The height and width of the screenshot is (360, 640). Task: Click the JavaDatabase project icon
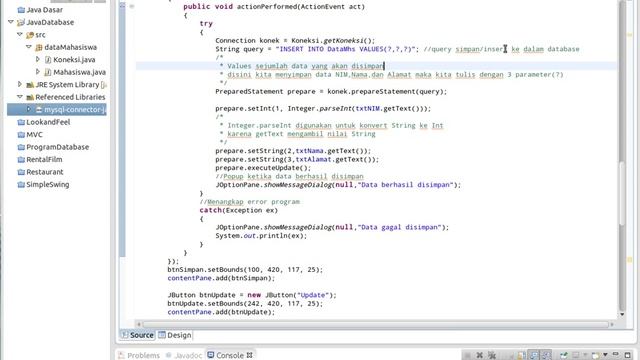[21, 22]
